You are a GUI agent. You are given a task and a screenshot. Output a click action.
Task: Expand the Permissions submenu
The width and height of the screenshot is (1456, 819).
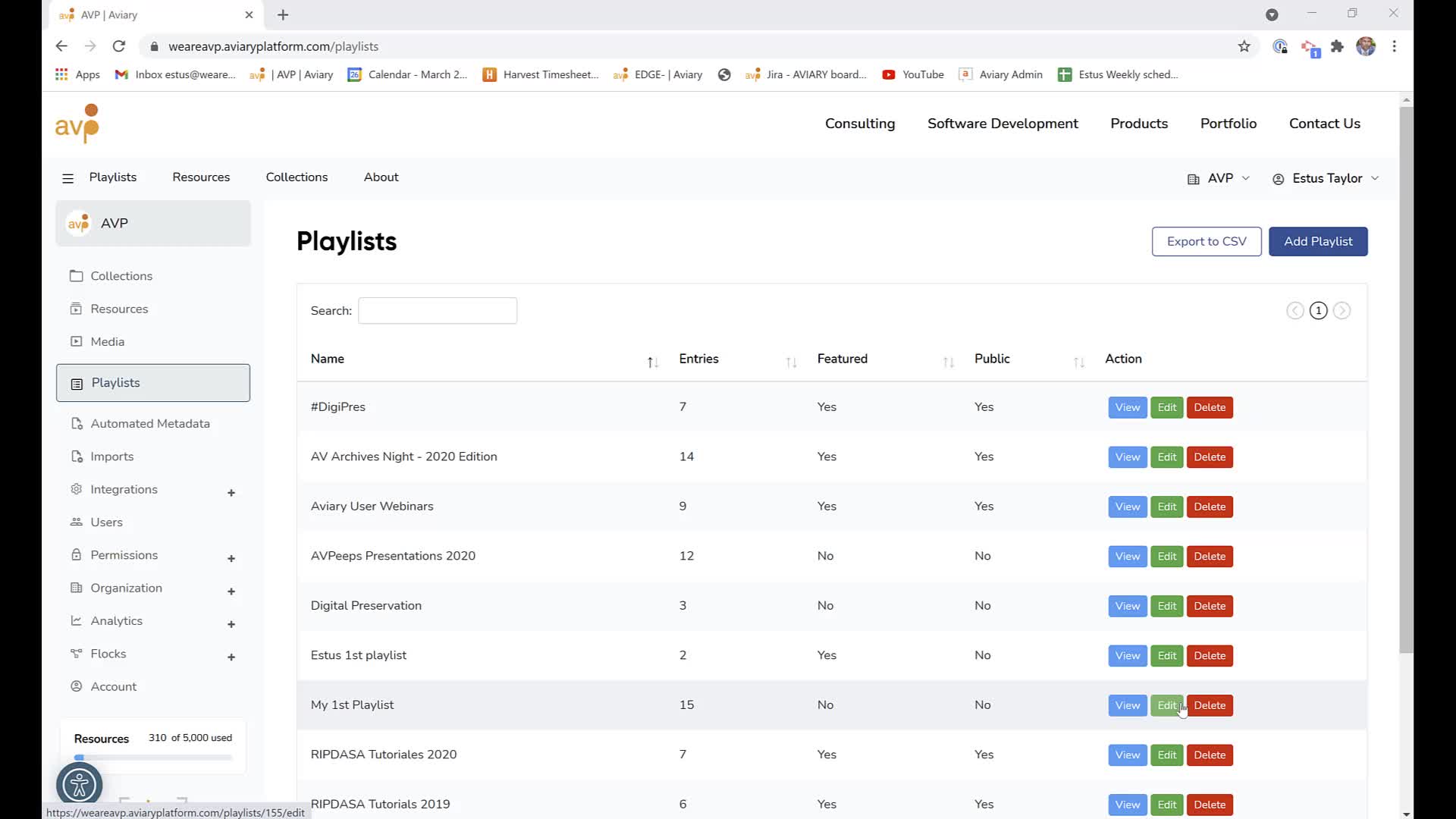point(231,559)
